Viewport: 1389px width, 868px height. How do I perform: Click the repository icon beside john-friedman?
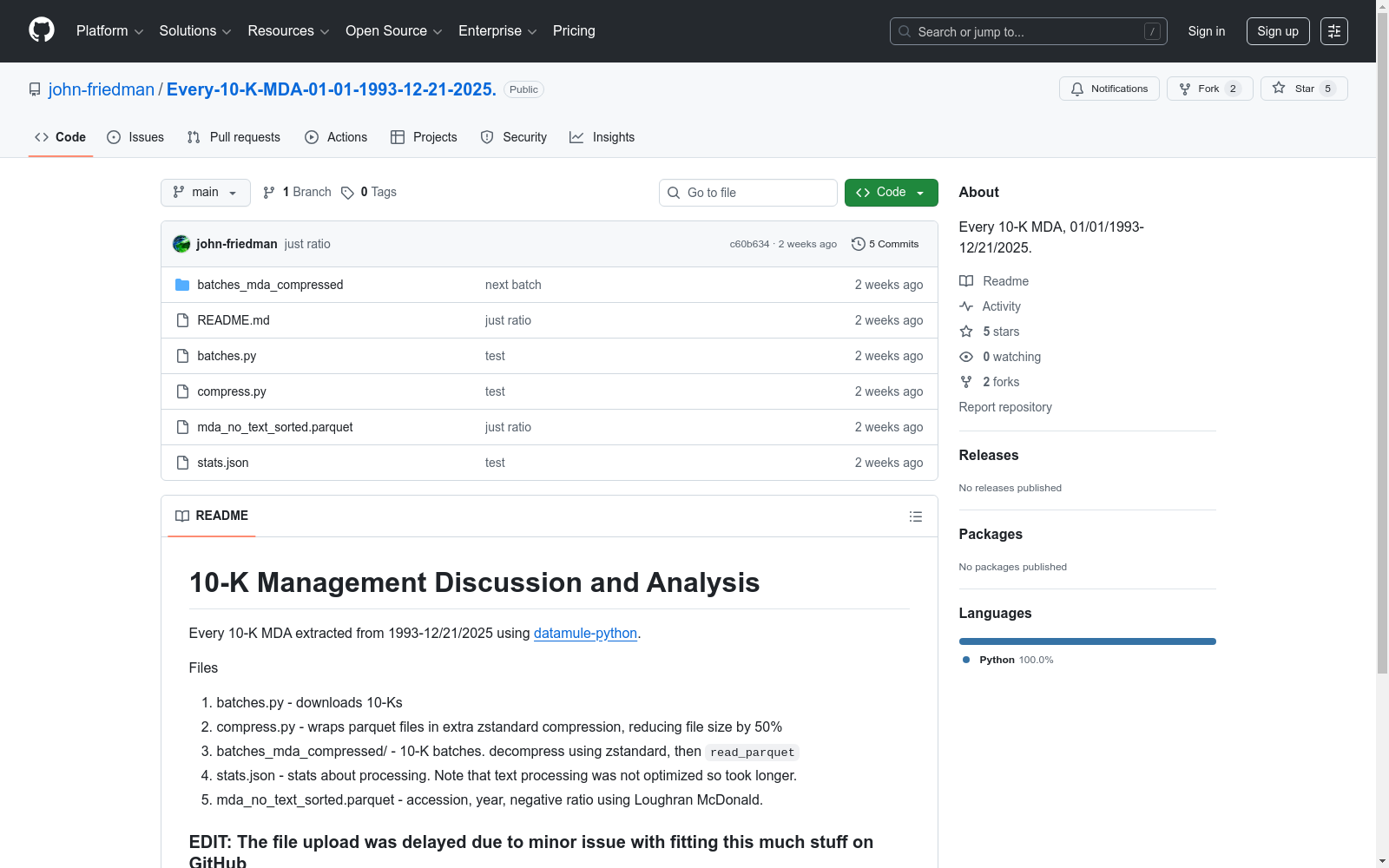tap(35, 89)
